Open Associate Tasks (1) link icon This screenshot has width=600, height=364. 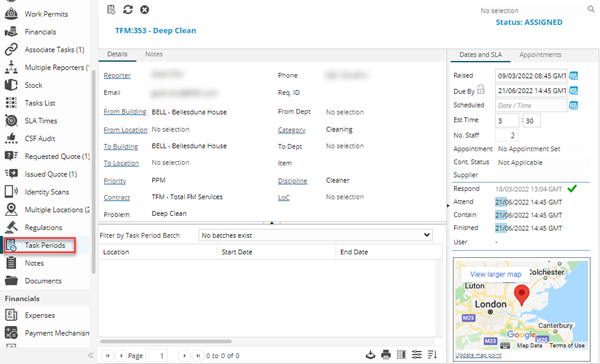(x=11, y=49)
